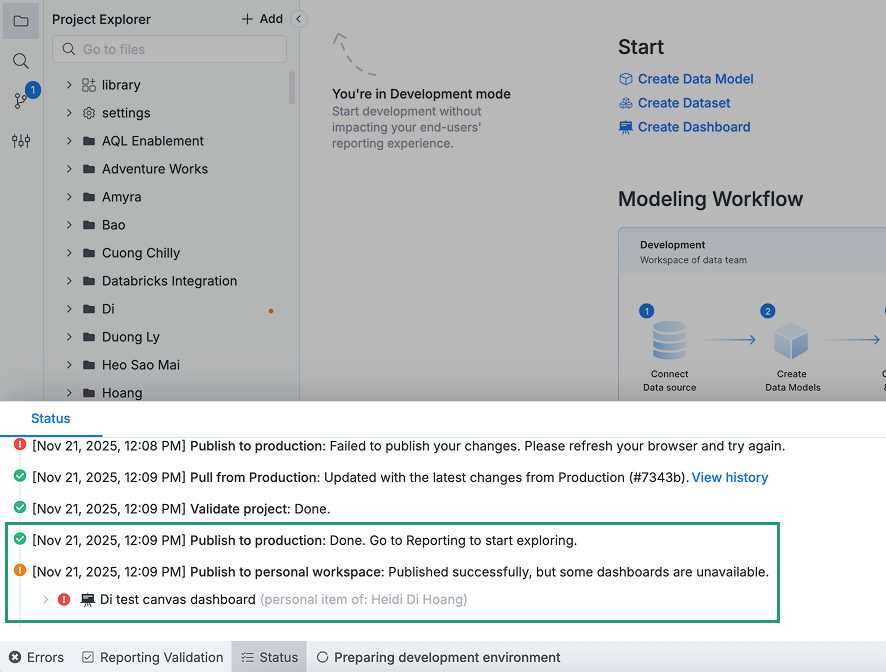The width and height of the screenshot is (886, 672).
Task: Click the error icon on Publish to production entry
Action: [x=18, y=444]
